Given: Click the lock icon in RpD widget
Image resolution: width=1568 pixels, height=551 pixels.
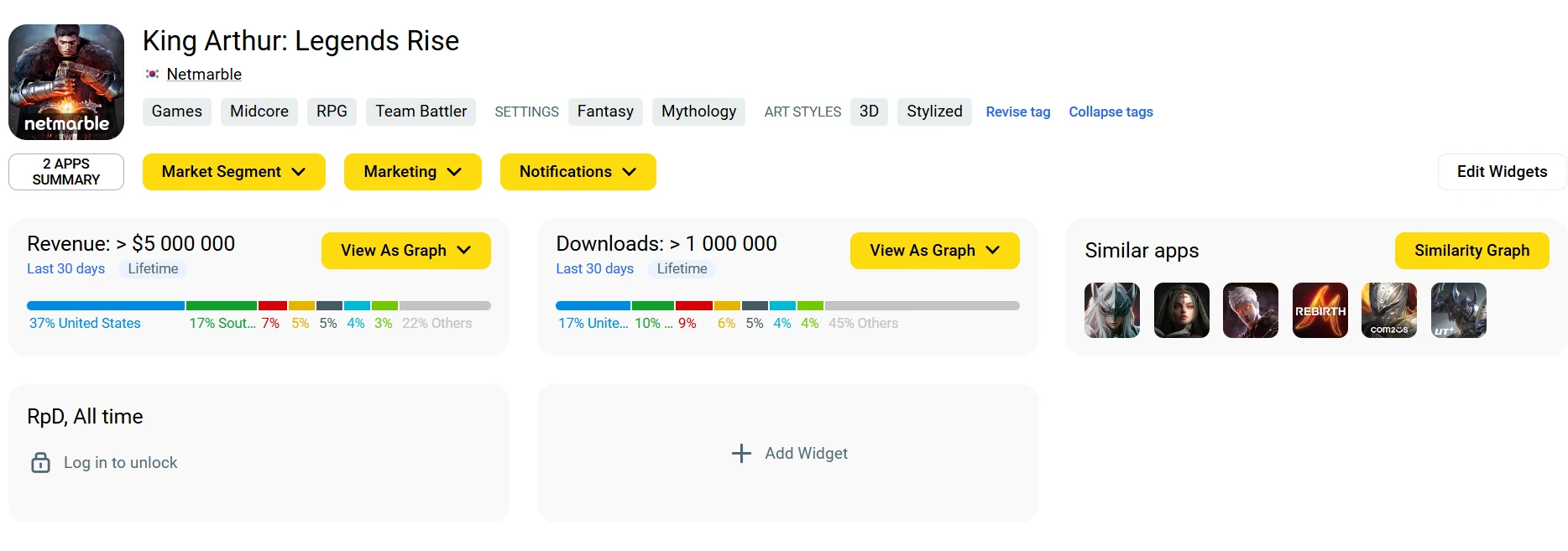Looking at the screenshot, I should click(x=40, y=463).
